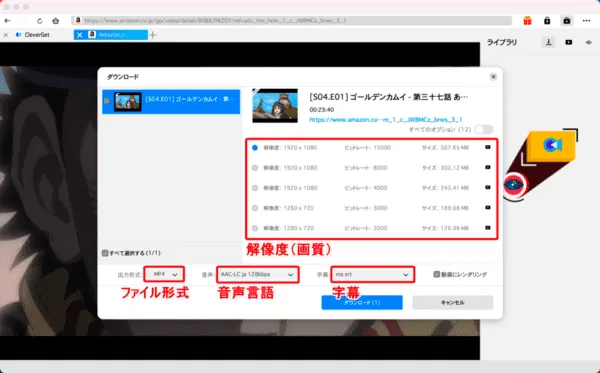The width and height of the screenshot is (600, 373).
Task: Click the duration text 00:23:40
Action: pyautogui.click(x=322, y=110)
